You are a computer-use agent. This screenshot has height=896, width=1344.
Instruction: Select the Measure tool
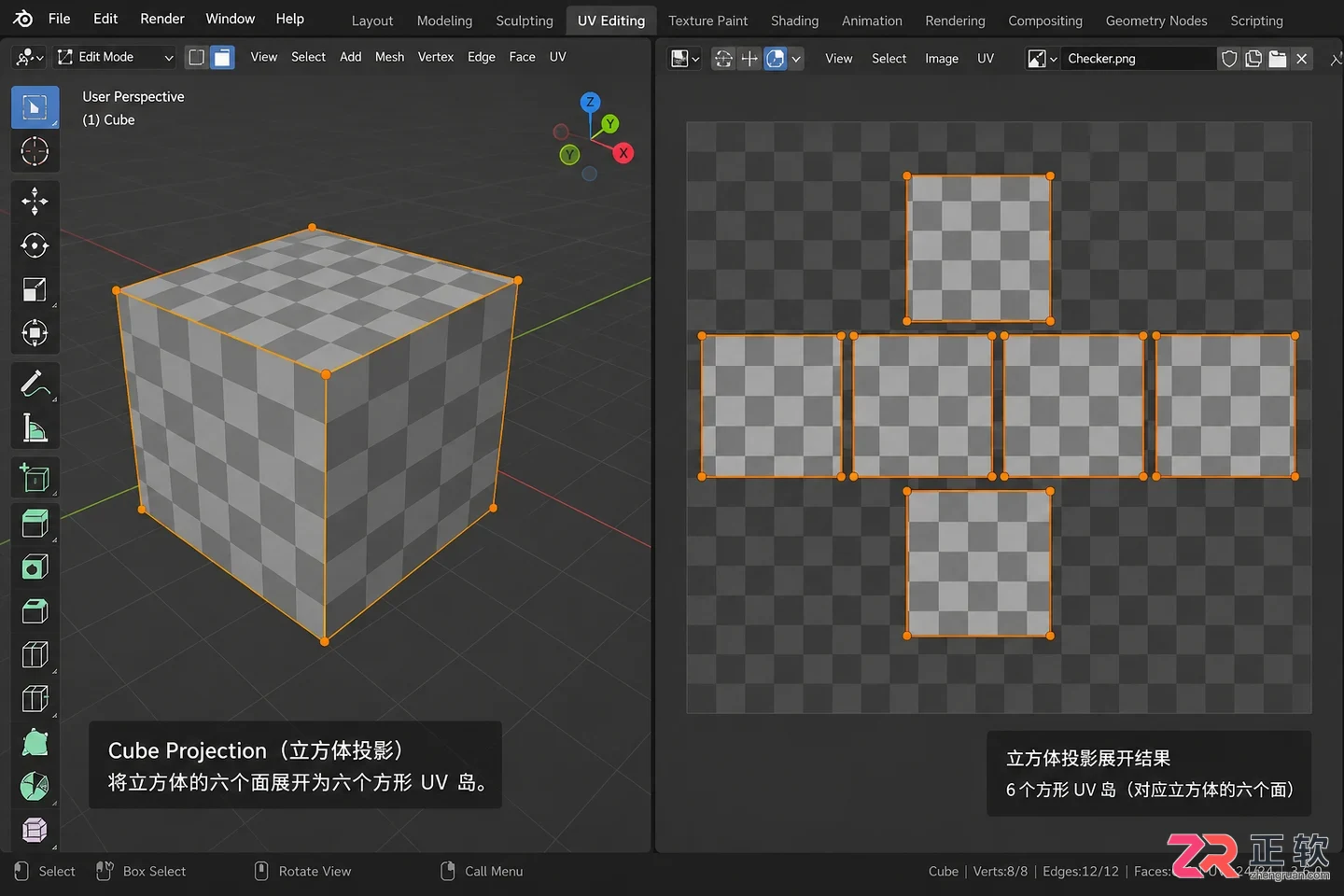pos(35,427)
